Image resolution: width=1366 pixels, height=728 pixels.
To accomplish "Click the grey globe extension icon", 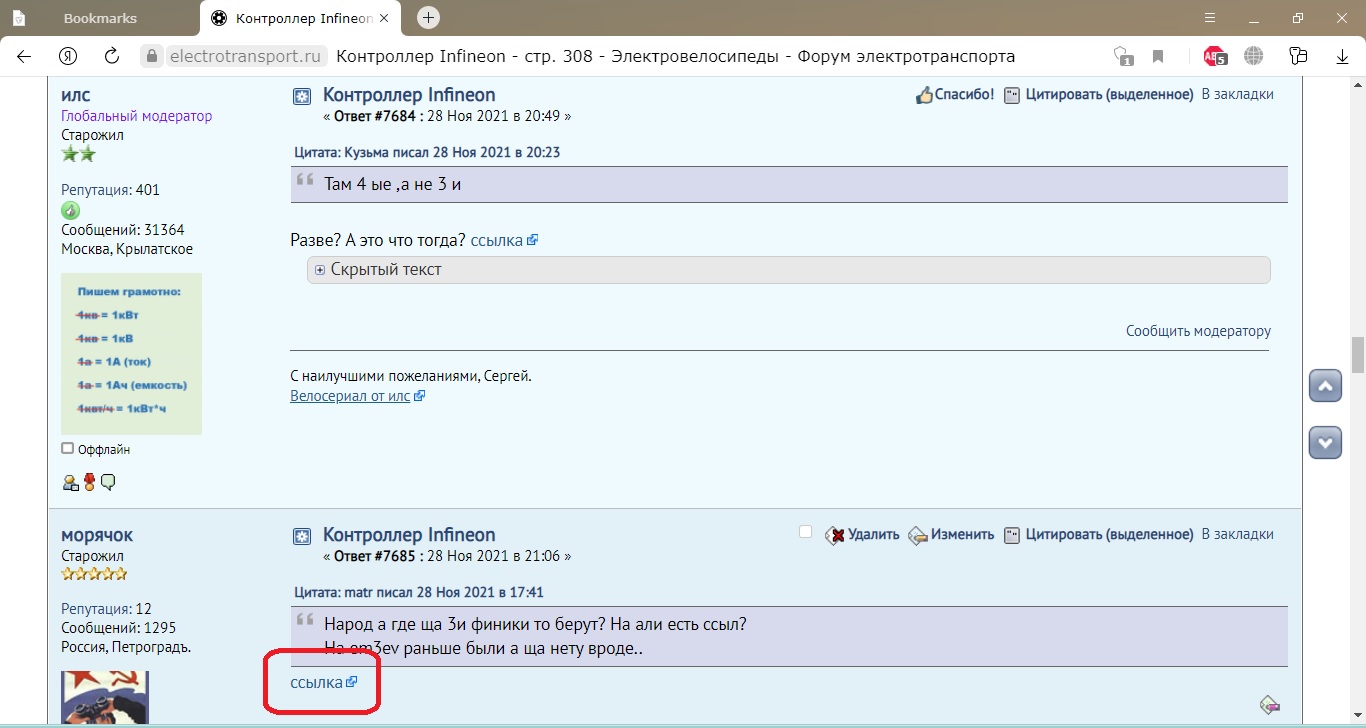I will pyautogui.click(x=1254, y=56).
